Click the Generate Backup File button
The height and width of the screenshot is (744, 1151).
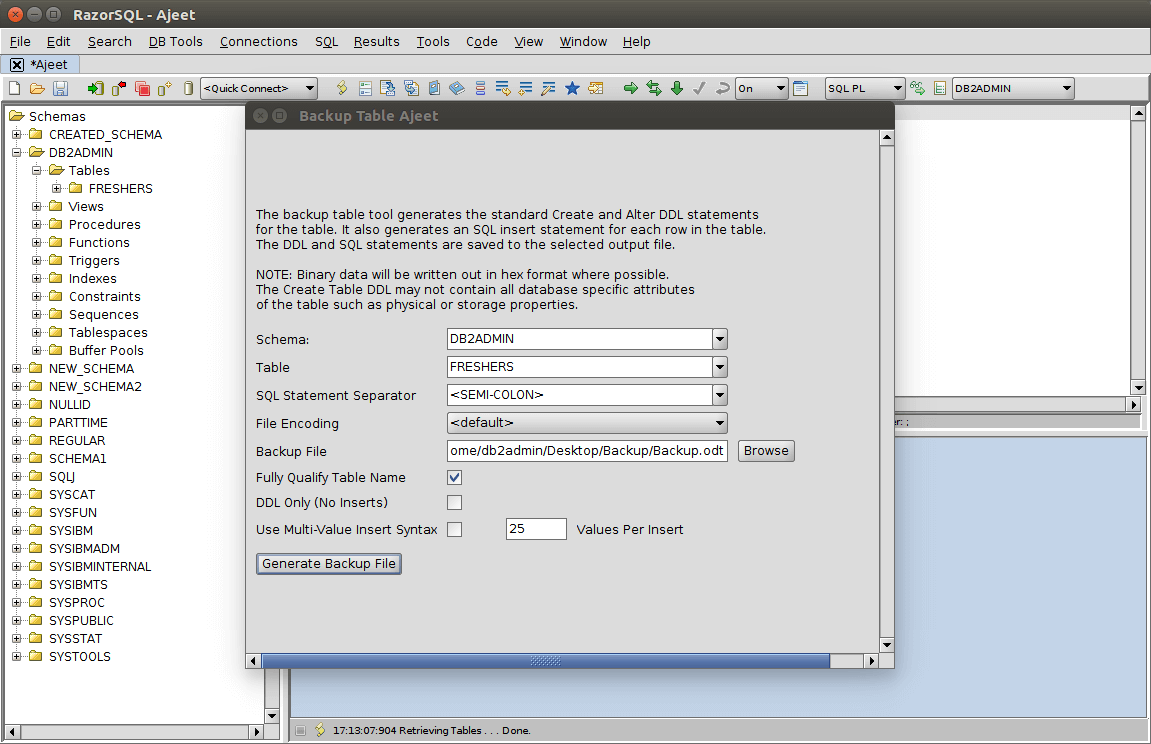[x=329, y=564]
